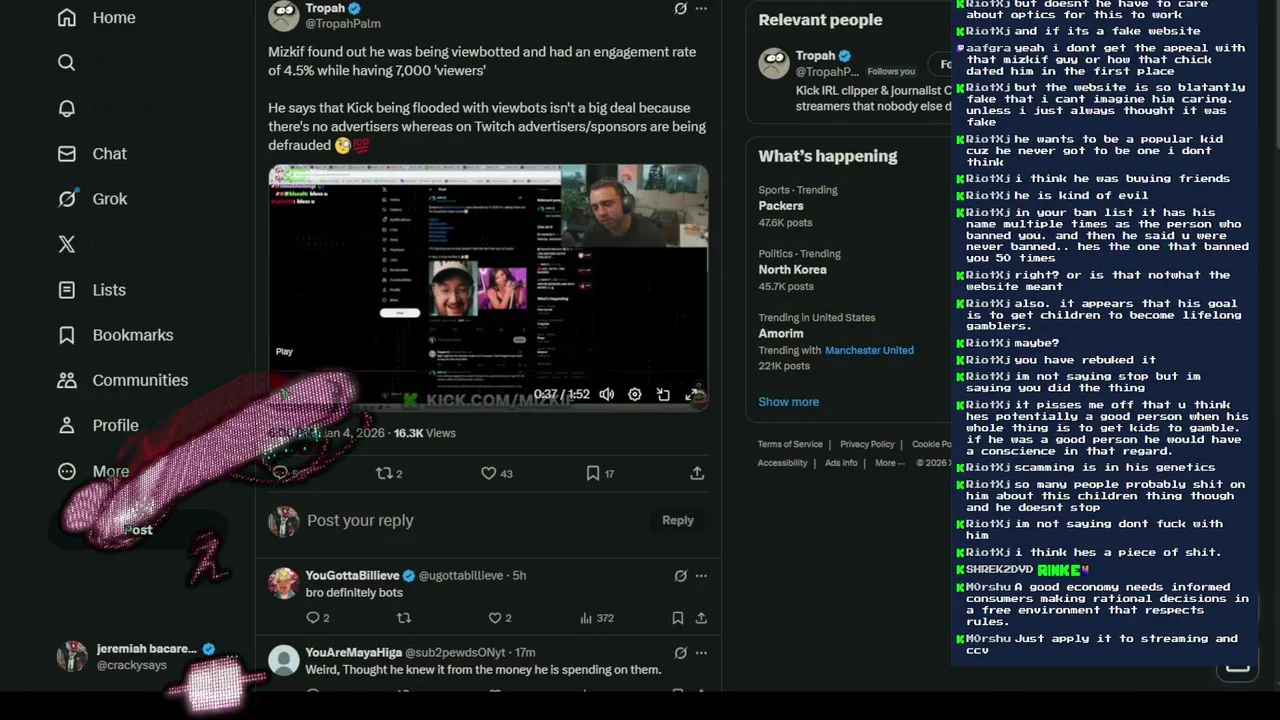Image resolution: width=1280 pixels, height=720 pixels.
Task: Open the Profile label in the sidebar
Action: pyautogui.click(x=116, y=425)
